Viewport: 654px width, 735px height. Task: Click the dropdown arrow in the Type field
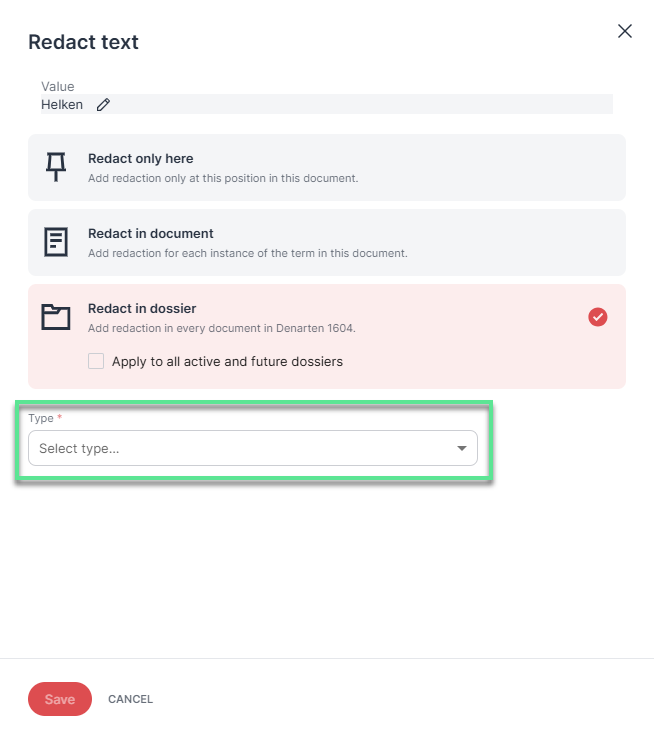click(462, 449)
